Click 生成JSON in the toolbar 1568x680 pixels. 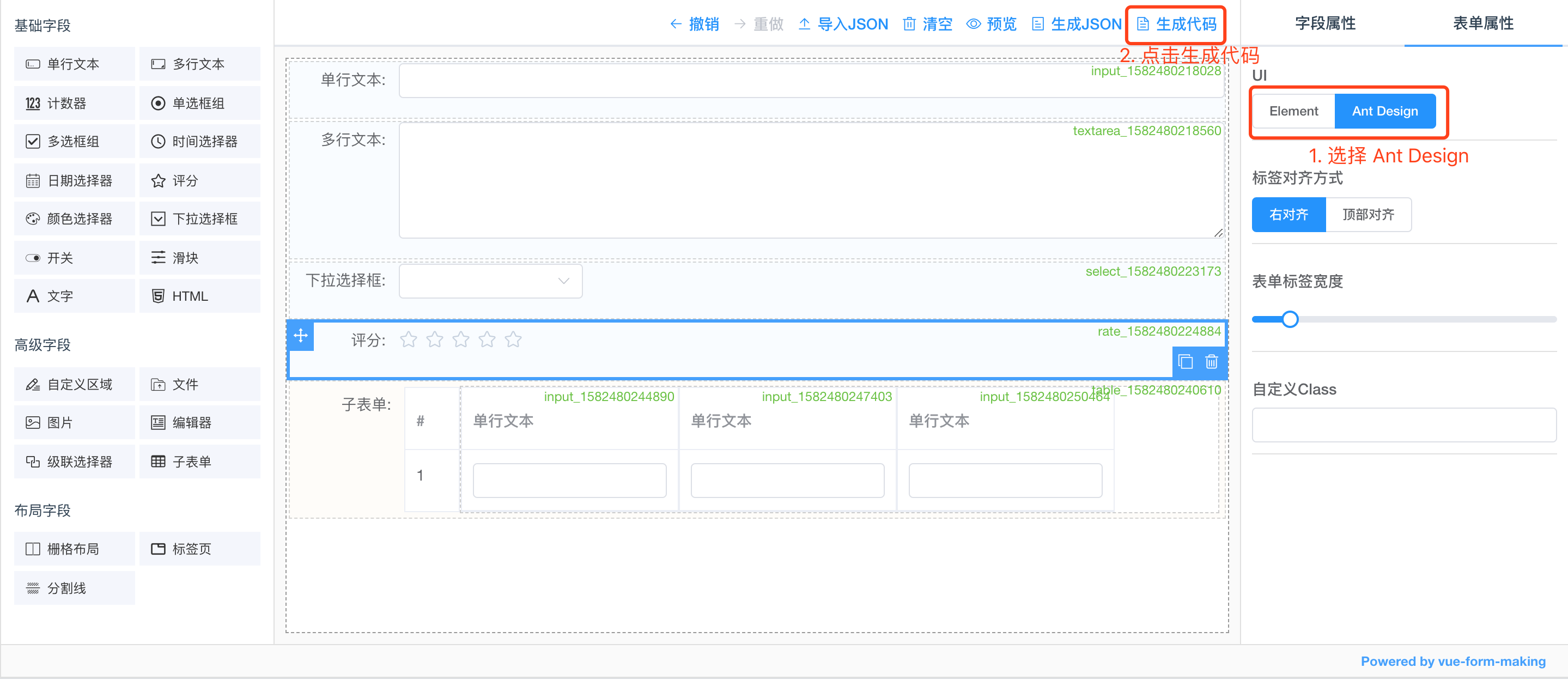1077,25
